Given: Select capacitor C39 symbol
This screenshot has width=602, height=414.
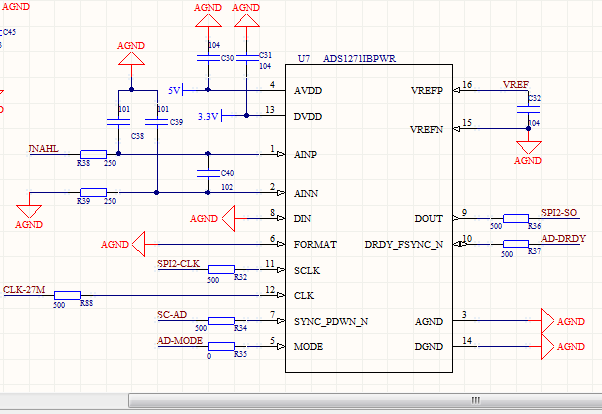Looking at the screenshot, I should click(x=157, y=122).
